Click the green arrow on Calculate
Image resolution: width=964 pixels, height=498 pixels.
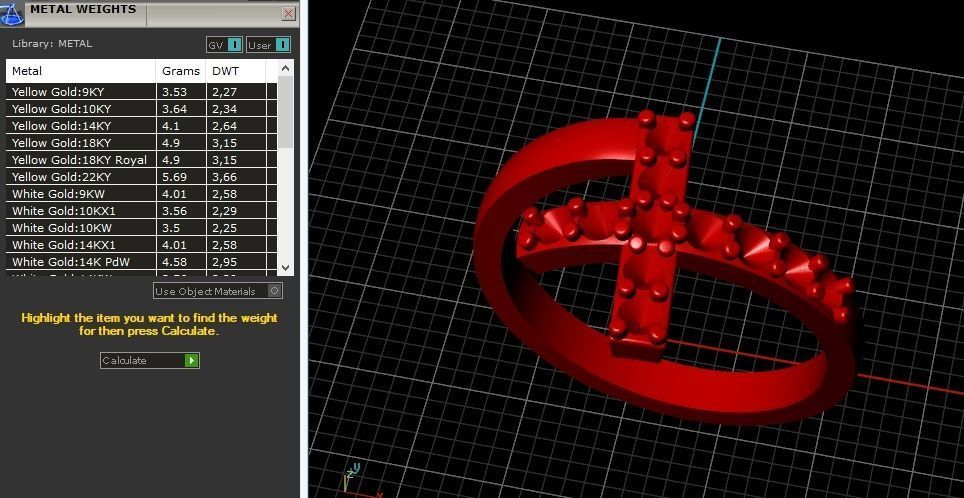coord(192,360)
